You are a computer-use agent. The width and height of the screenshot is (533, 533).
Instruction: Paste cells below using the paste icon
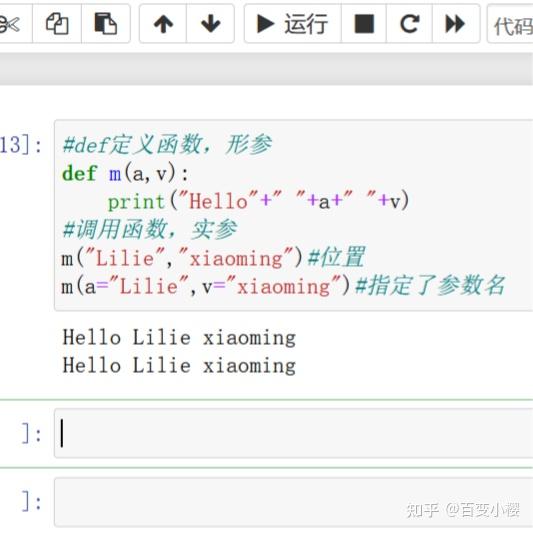pyautogui.click(x=106, y=24)
